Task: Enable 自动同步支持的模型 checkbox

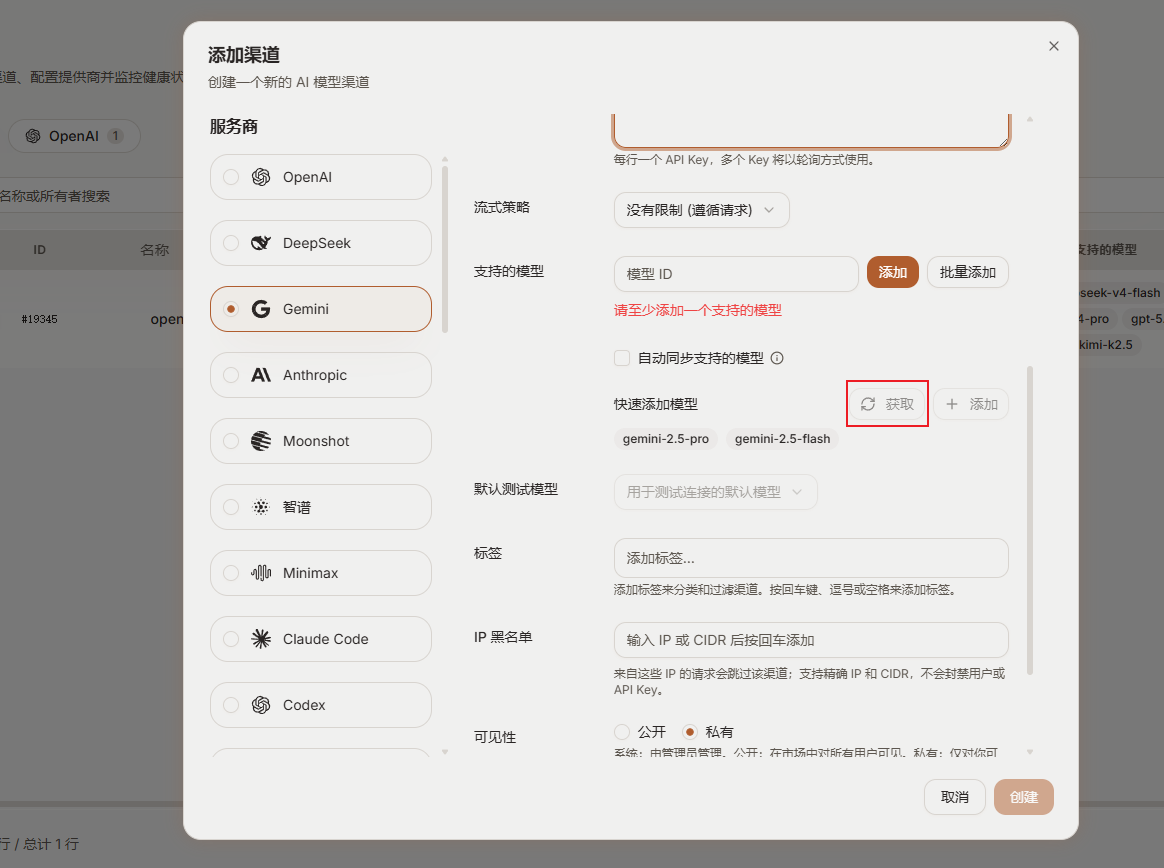Action: [622, 358]
